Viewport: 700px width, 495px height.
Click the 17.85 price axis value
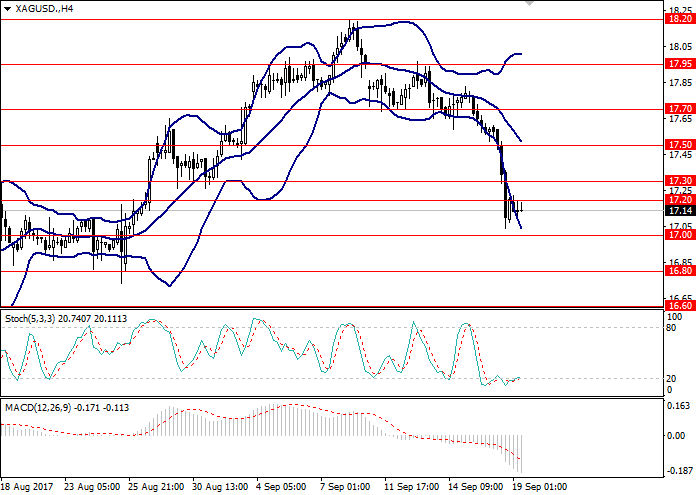click(x=681, y=83)
